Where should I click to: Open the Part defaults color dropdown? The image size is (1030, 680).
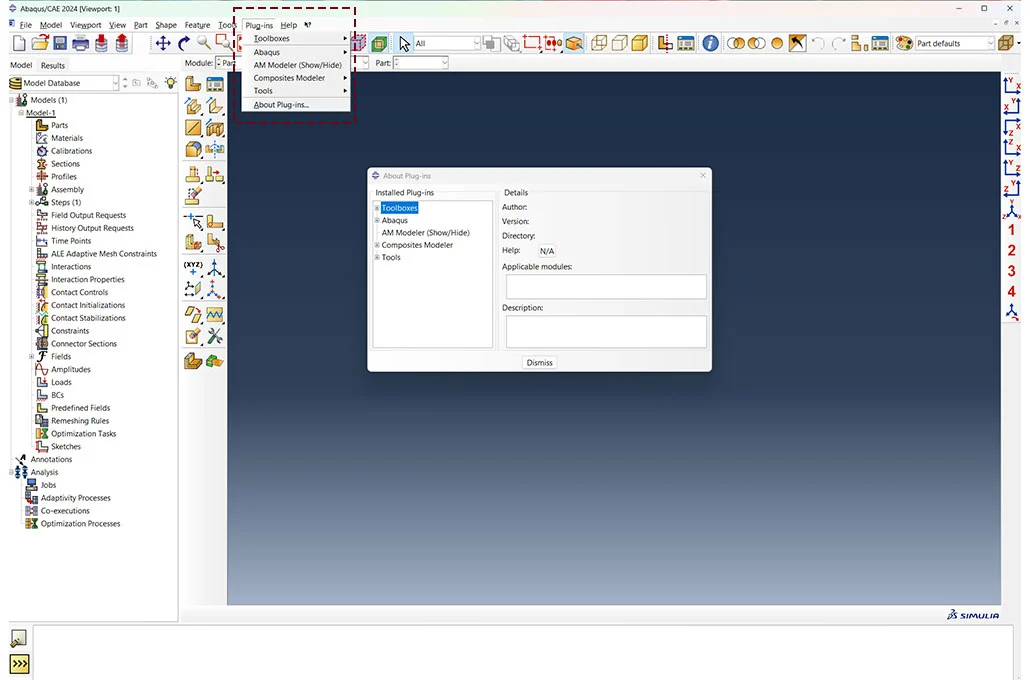coord(991,43)
